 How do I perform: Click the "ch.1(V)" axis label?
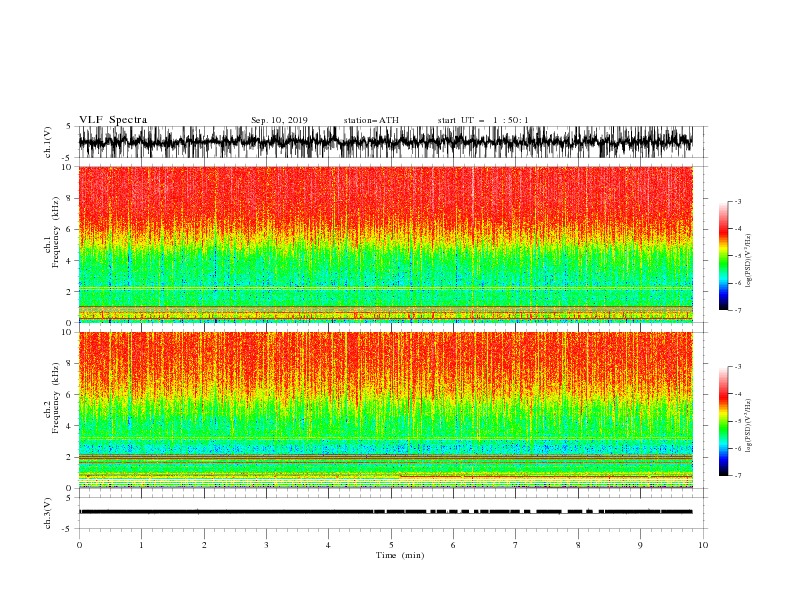48,142
